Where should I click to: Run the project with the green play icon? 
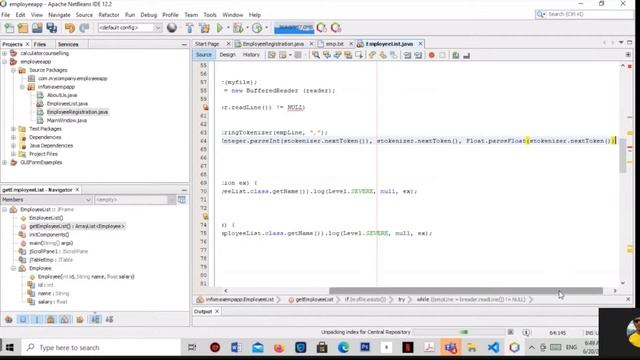pos(220,28)
